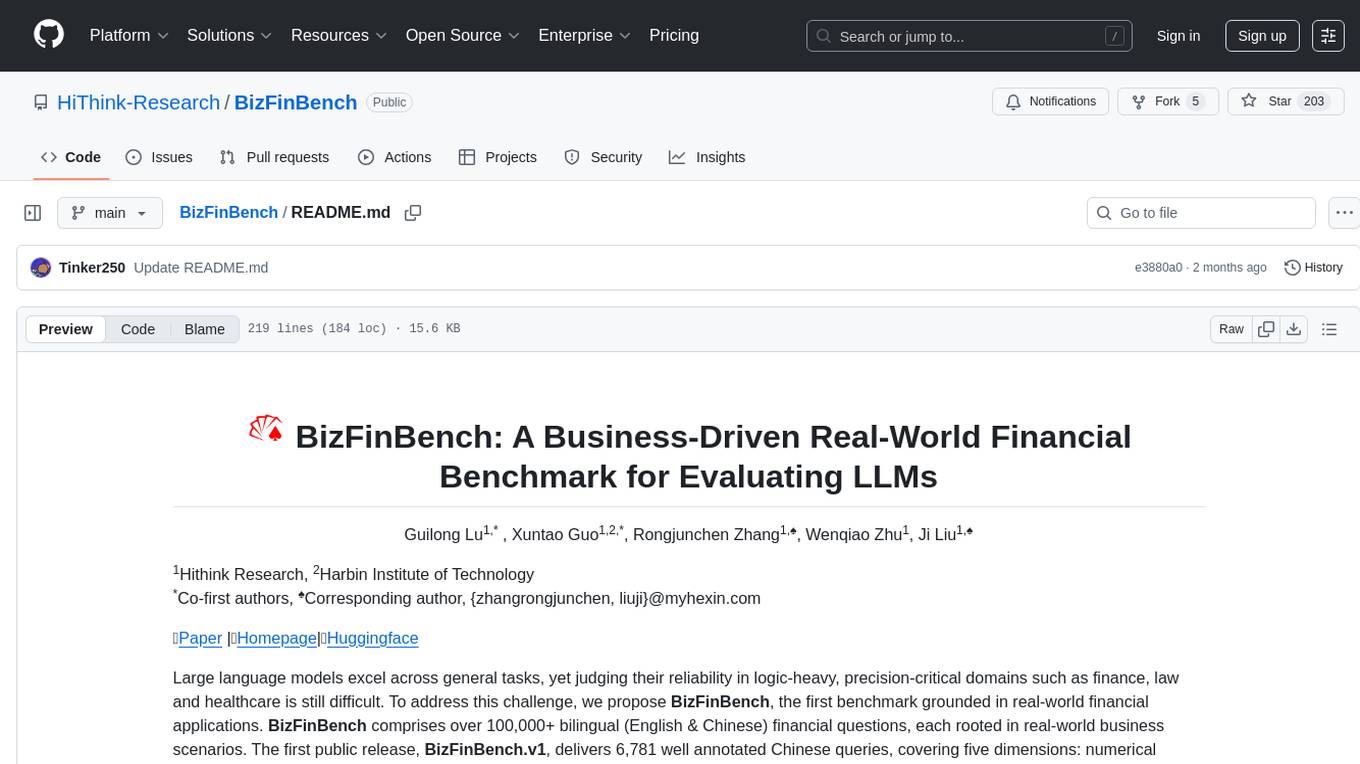
Task: Expand the Resources menu
Action: tap(339, 35)
